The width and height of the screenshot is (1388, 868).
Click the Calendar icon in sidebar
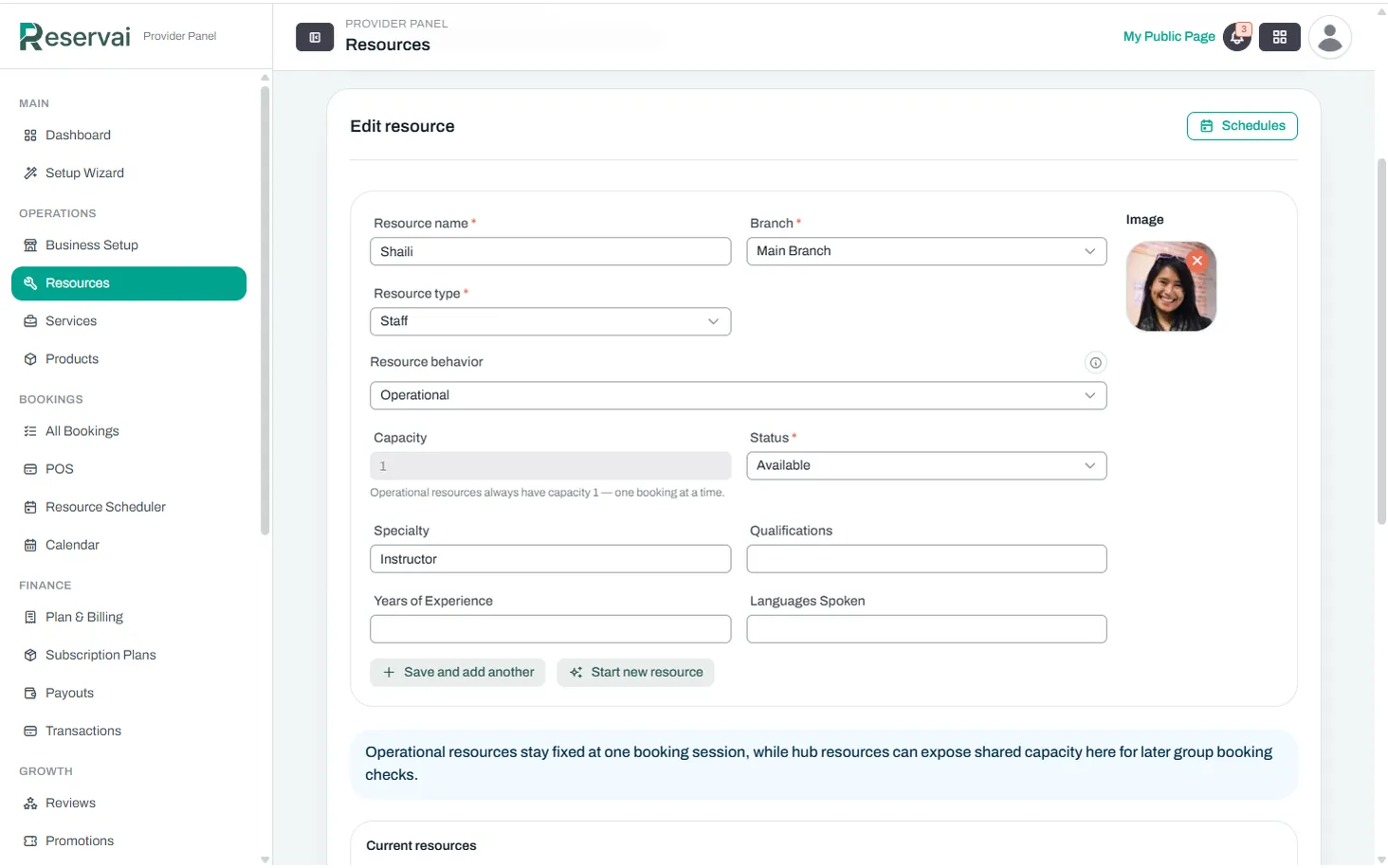pos(30,545)
